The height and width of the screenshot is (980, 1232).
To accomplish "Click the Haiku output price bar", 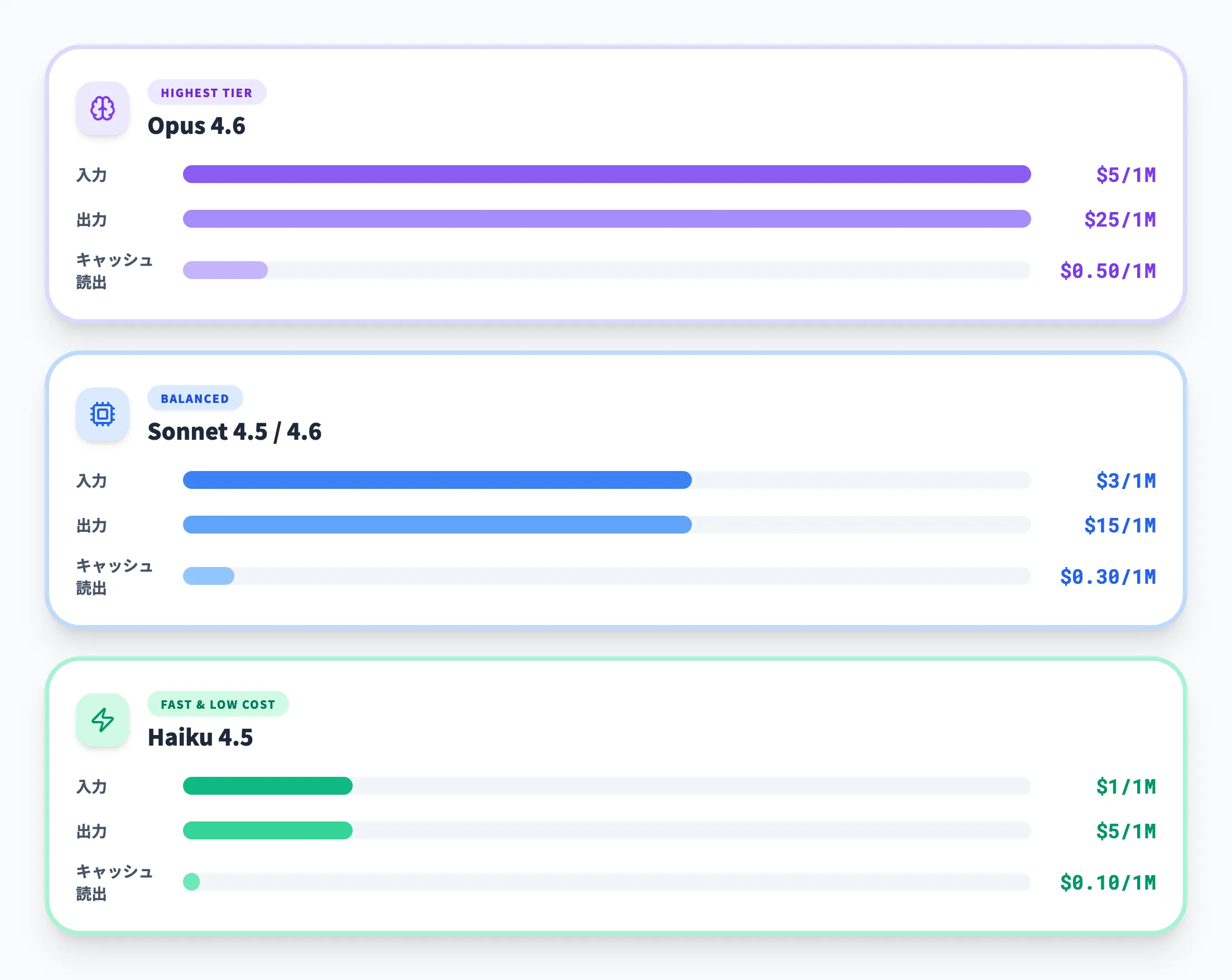I will pyautogui.click(x=267, y=830).
